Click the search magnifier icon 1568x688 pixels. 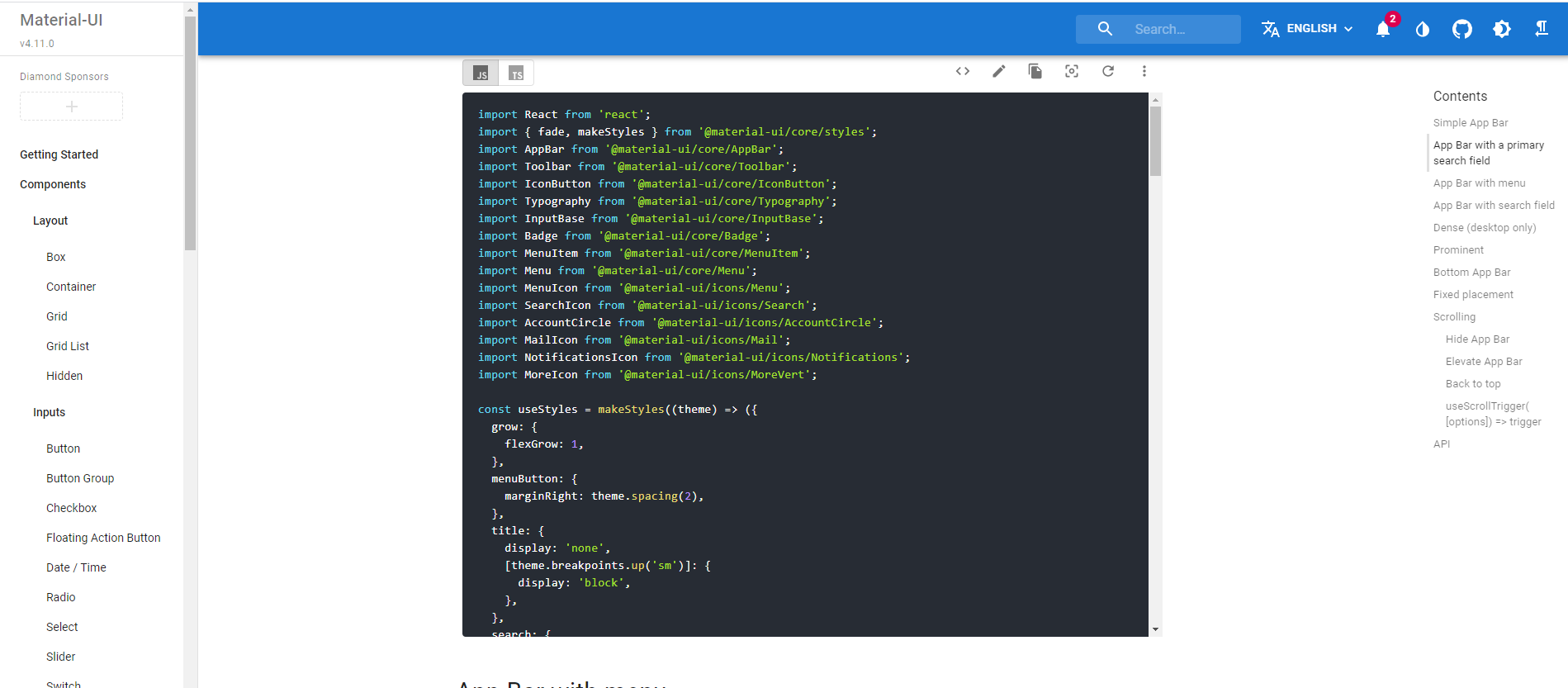click(1105, 29)
